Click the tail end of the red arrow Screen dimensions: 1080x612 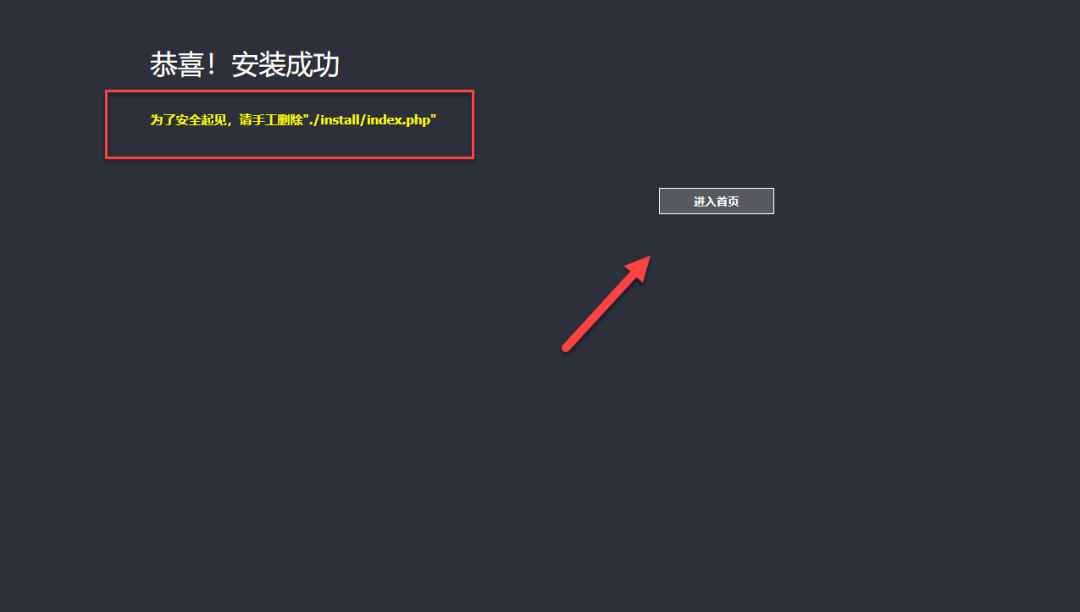click(x=566, y=348)
